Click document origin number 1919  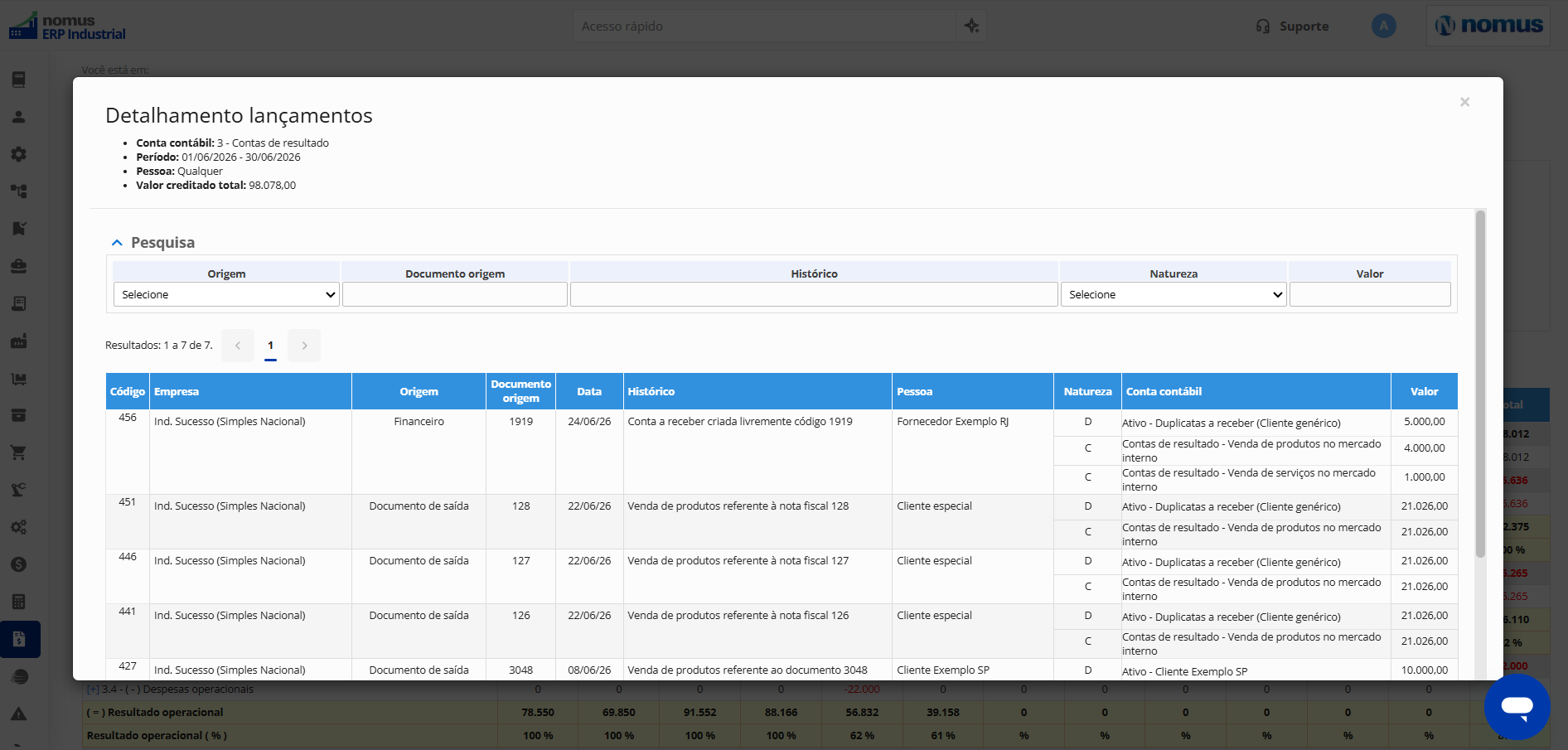pyautogui.click(x=520, y=422)
